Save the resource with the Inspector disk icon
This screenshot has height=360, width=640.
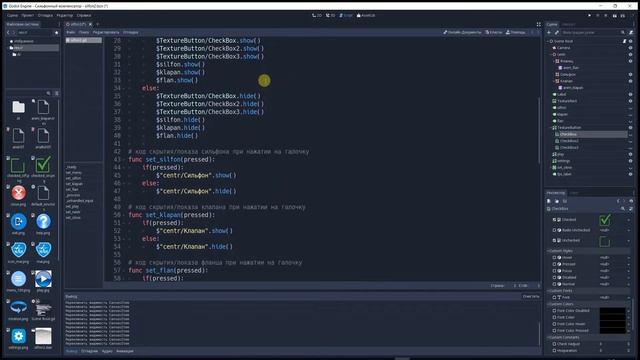click(x=564, y=201)
